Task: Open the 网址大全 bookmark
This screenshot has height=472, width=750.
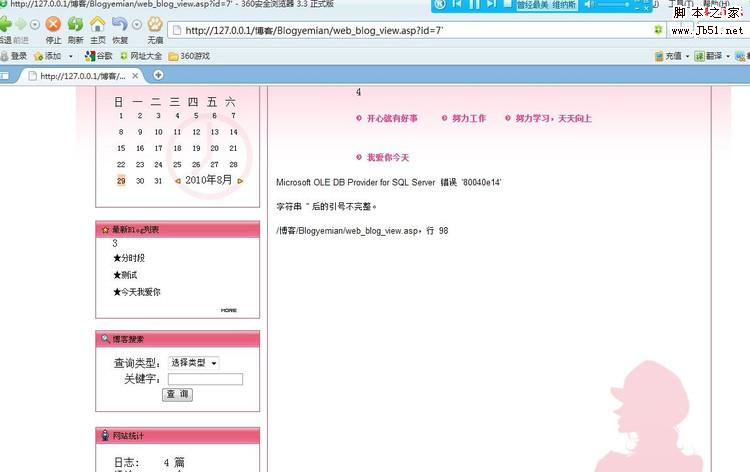Action: 141,56
